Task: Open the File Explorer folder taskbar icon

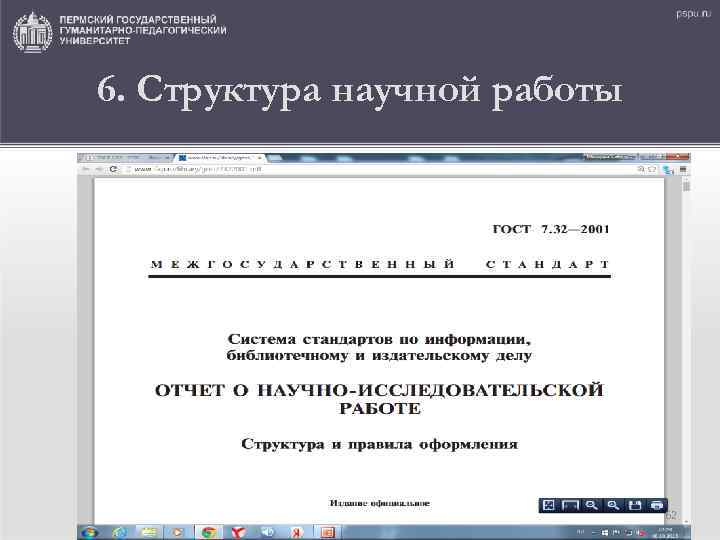Action: (x=149, y=533)
